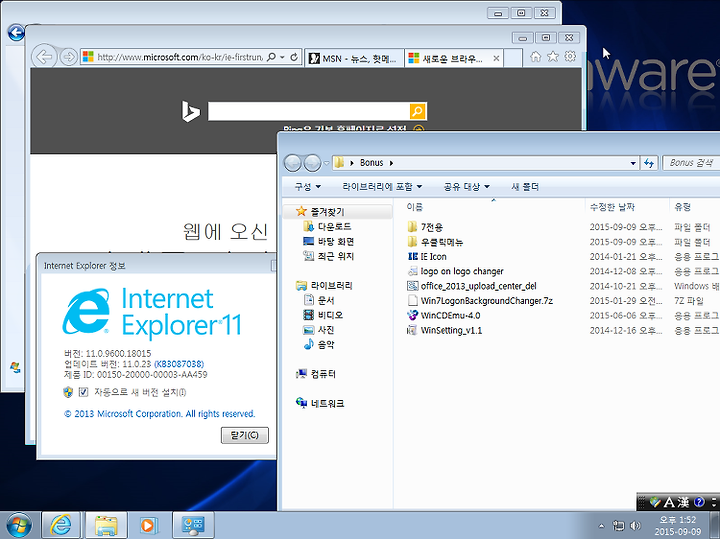
Task: Refresh the page in Internet Explorer
Action: pyautogui.click(x=294, y=57)
